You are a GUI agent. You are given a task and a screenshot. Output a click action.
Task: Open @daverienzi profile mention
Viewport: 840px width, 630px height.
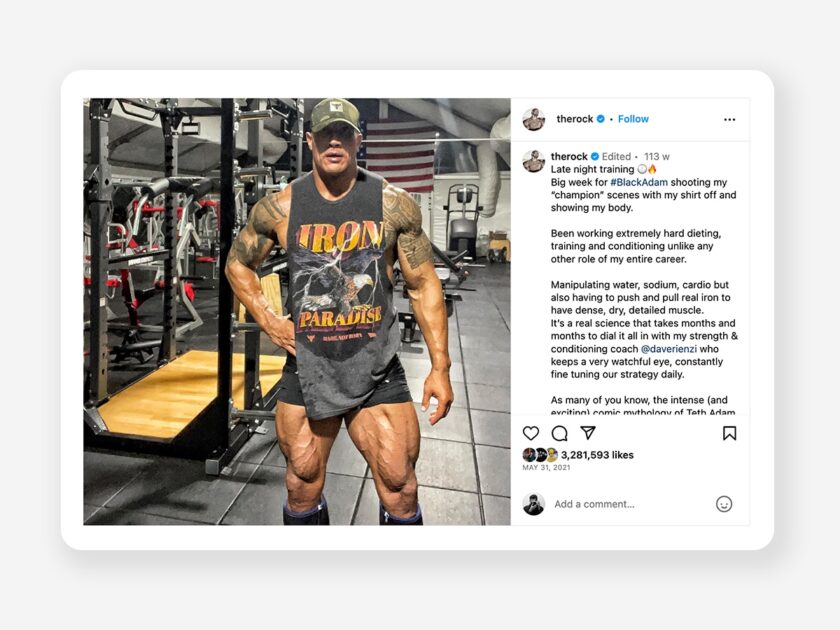pos(669,349)
